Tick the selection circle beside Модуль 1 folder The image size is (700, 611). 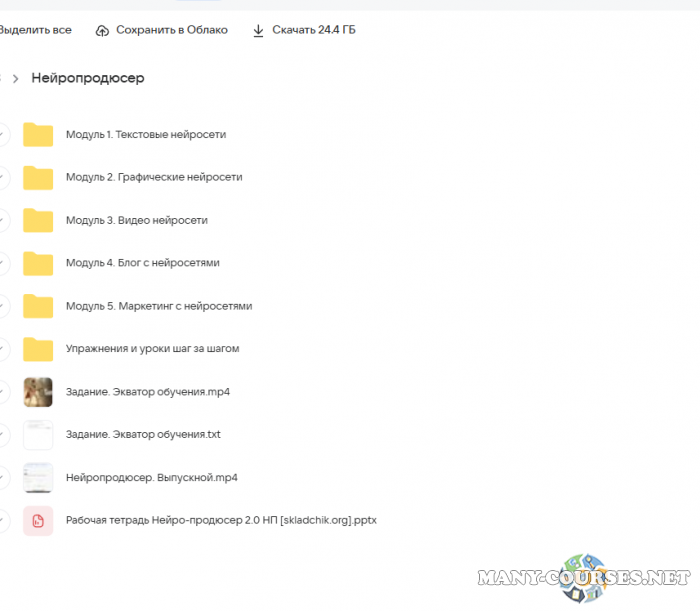click(x=3, y=134)
